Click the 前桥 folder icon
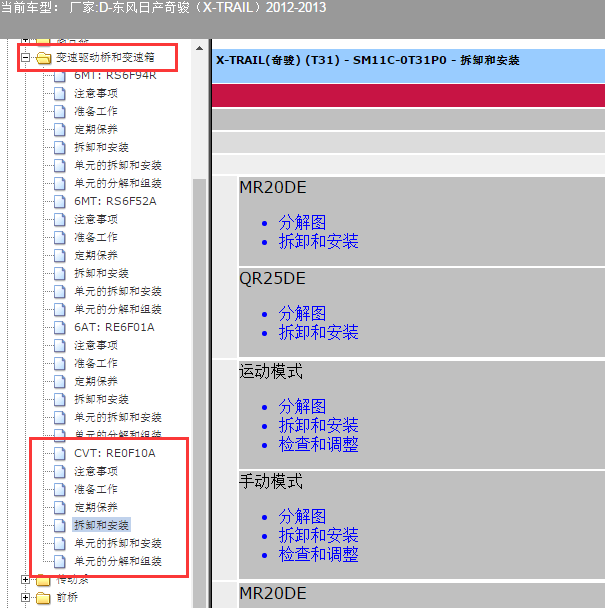Viewport: 605px width, 608px height. point(43,598)
